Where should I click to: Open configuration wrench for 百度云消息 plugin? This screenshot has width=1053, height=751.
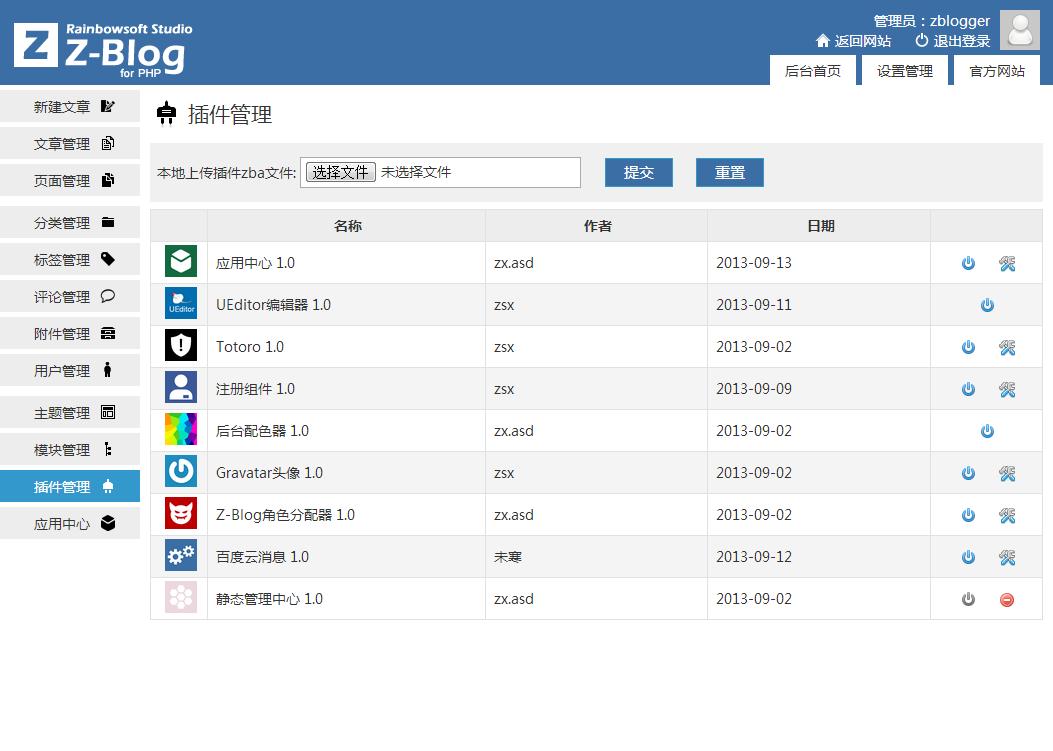tap(1007, 557)
